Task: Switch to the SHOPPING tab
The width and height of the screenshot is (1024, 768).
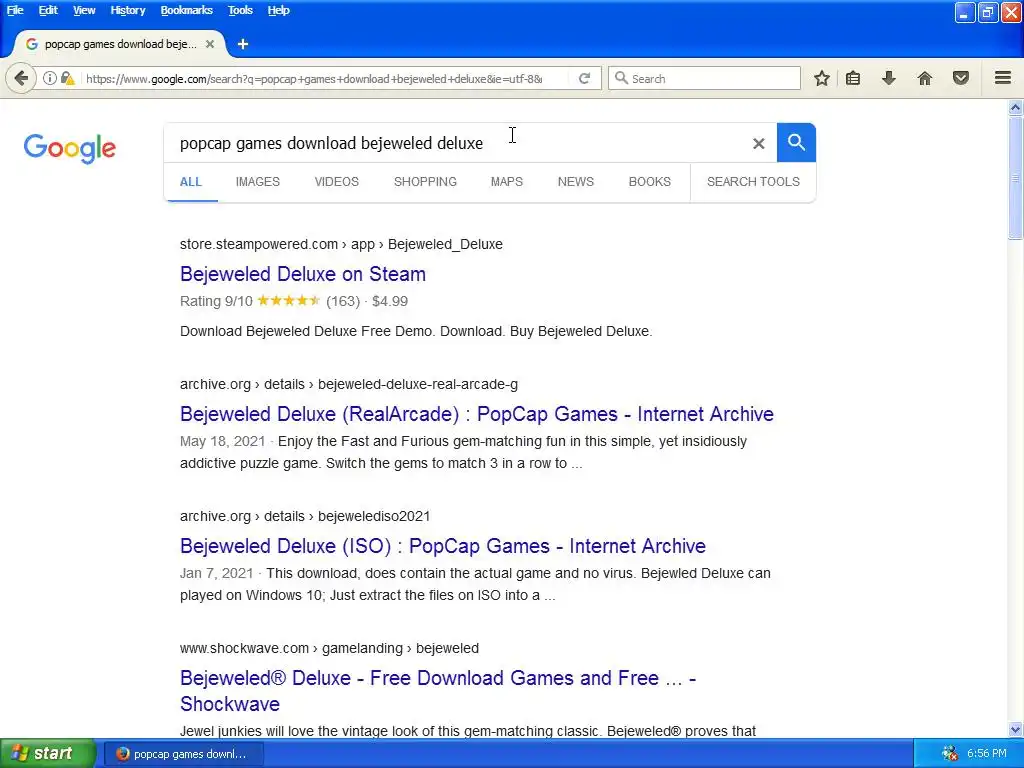Action: pos(425,182)
